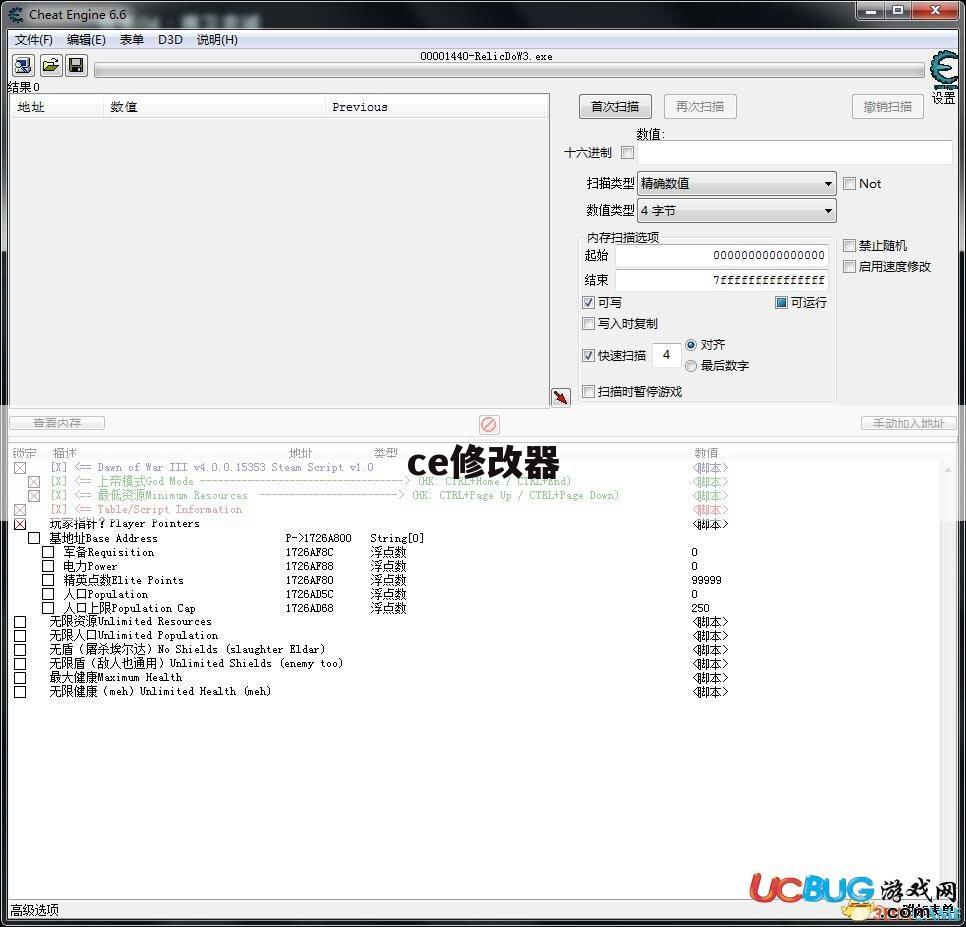The width and height of the screenshot is (966, 927).
Task: Open the process selector icon
Action: (x=23, y=65)
